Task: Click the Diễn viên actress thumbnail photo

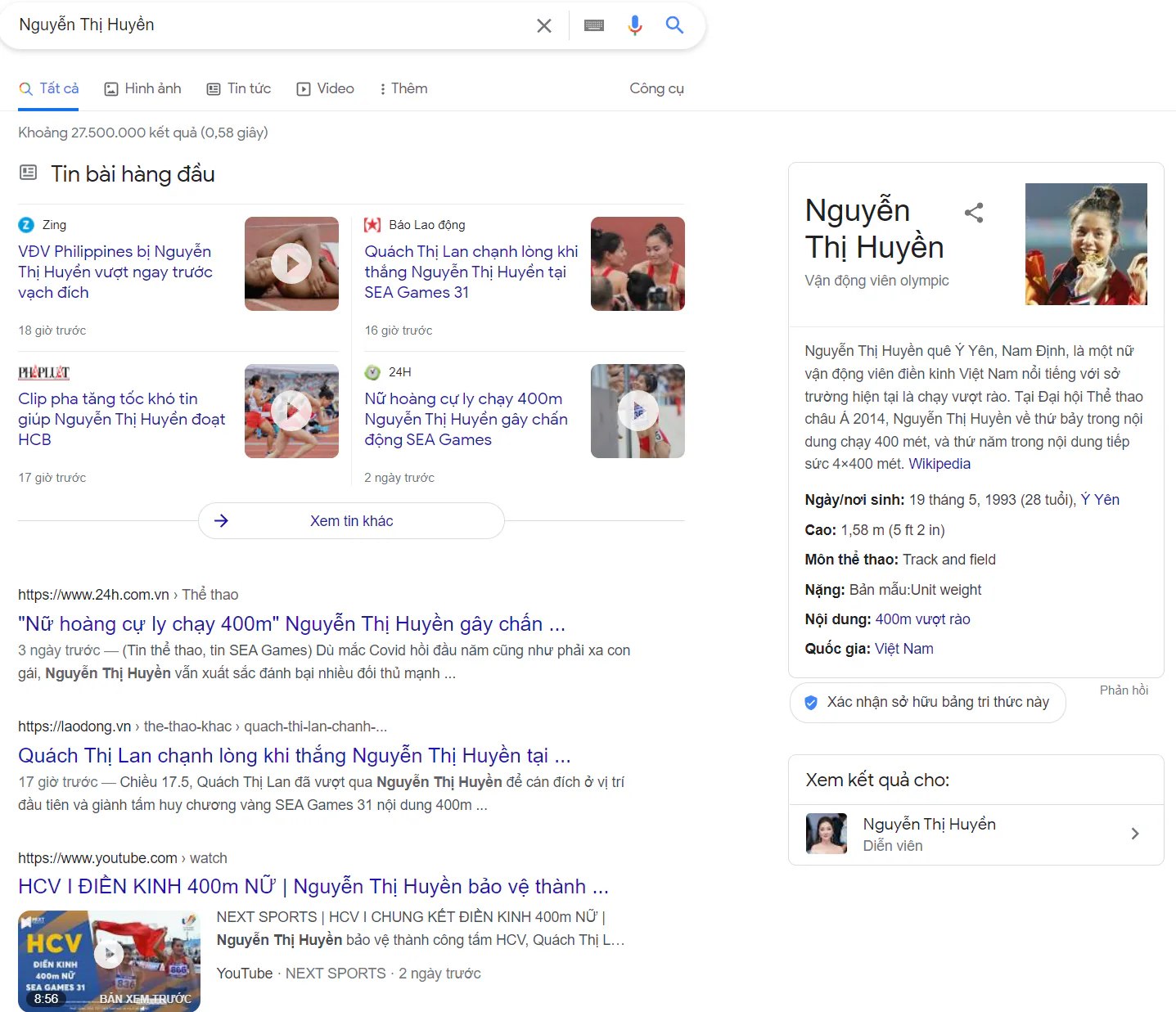Action: (x=827, y=834)
